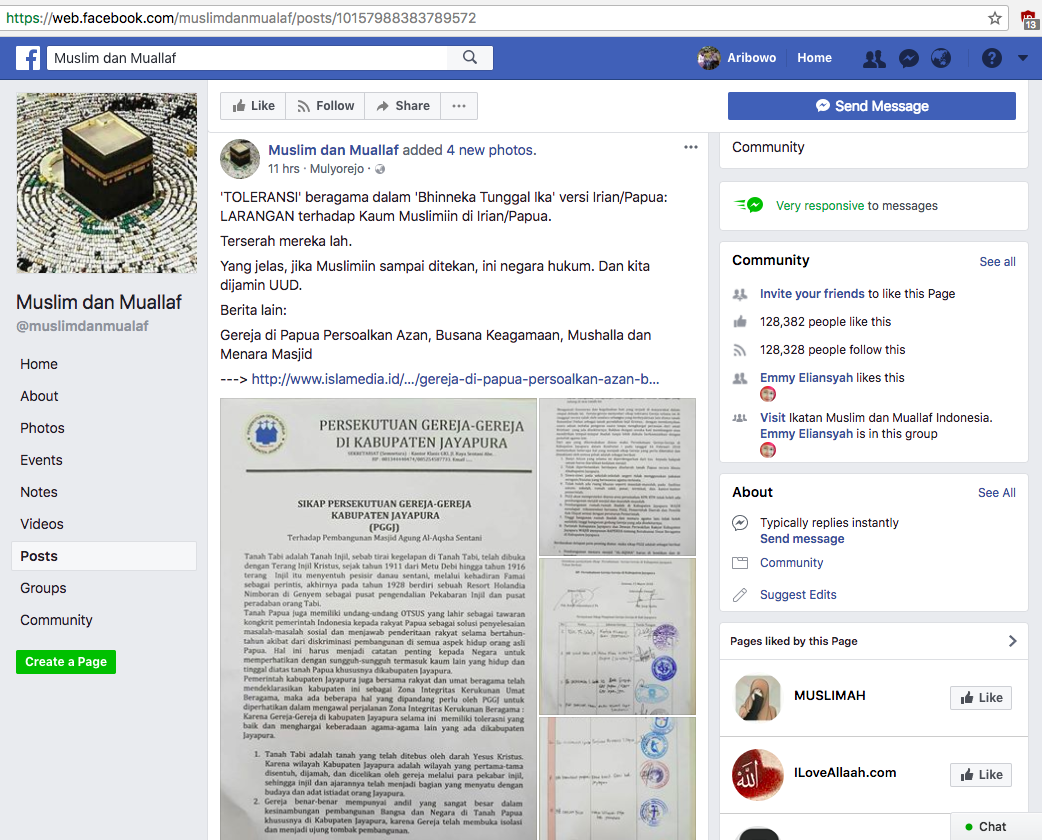Viewport: 1042px width, 840px height.
Task: Click See All in About section
Action: pos(997,492)
